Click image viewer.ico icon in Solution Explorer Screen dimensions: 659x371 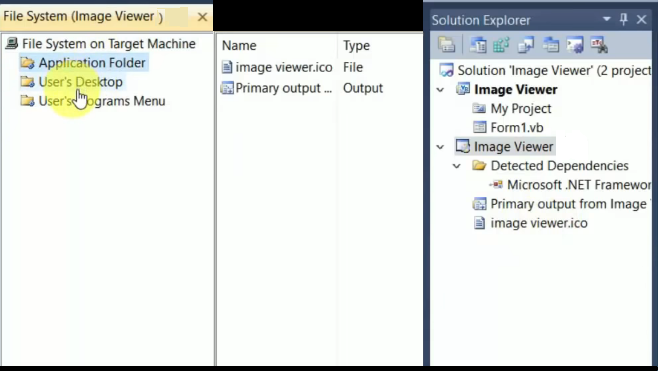click(x=479, y=223)
